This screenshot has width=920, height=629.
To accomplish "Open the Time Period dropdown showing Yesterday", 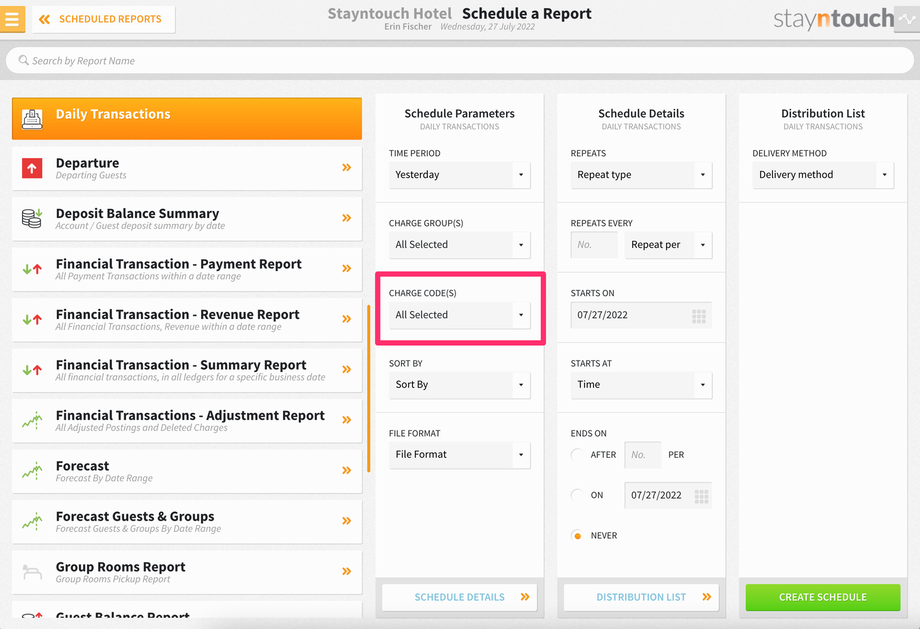I will (x=459, y=175).
